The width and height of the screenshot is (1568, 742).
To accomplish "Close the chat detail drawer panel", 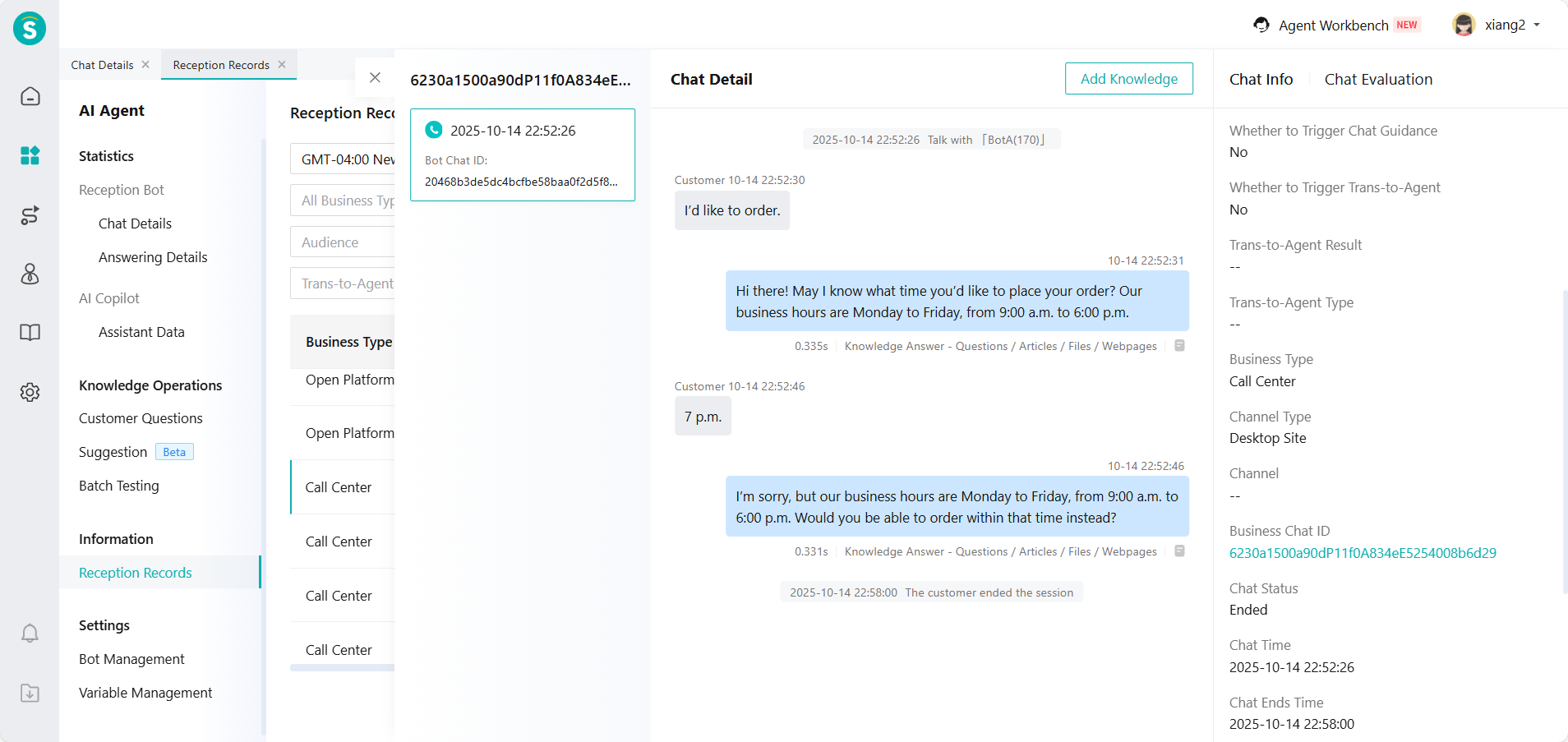I will [x=375, y=77].
